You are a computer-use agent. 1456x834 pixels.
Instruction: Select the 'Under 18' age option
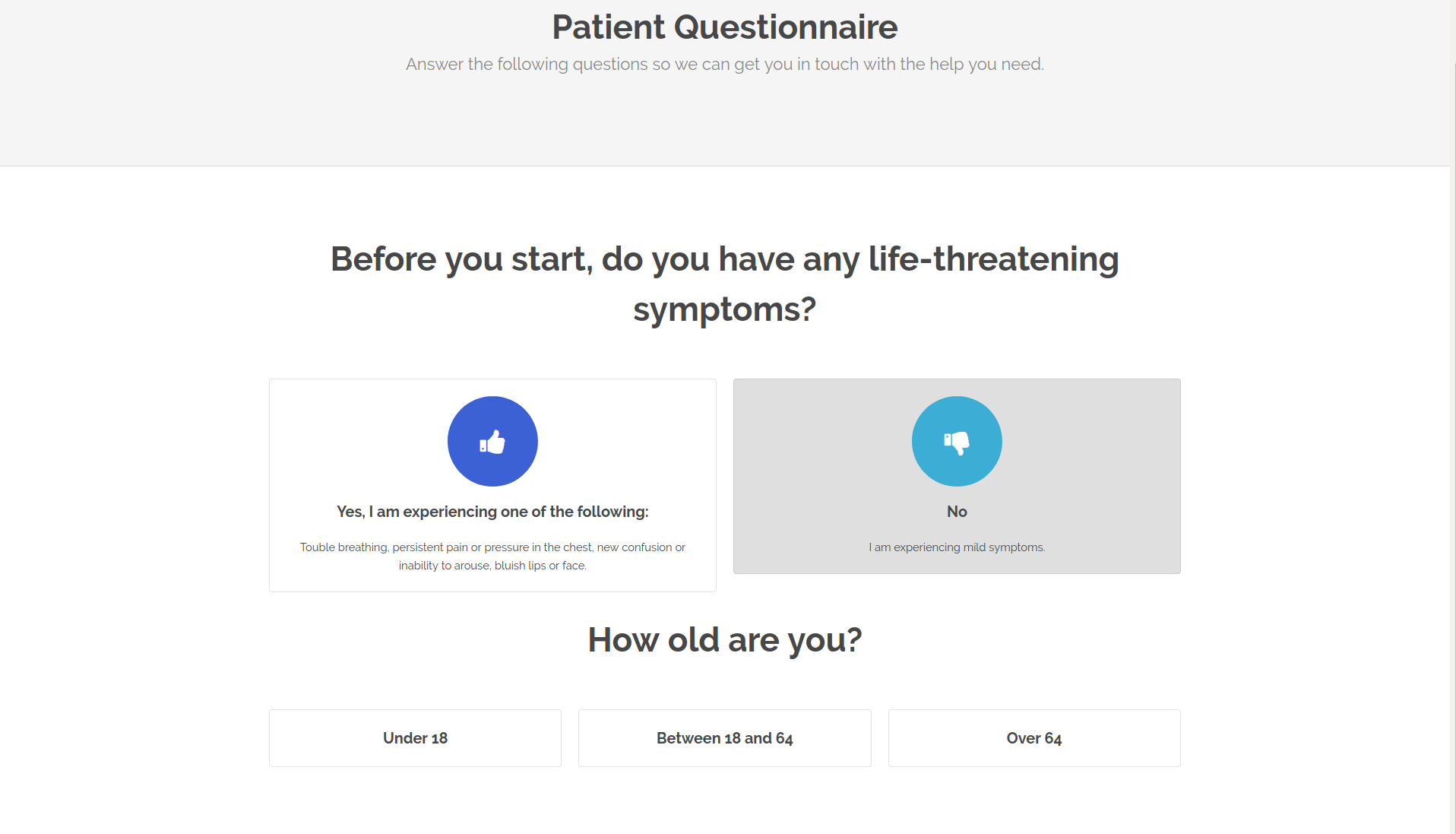(x=415, y=738)
